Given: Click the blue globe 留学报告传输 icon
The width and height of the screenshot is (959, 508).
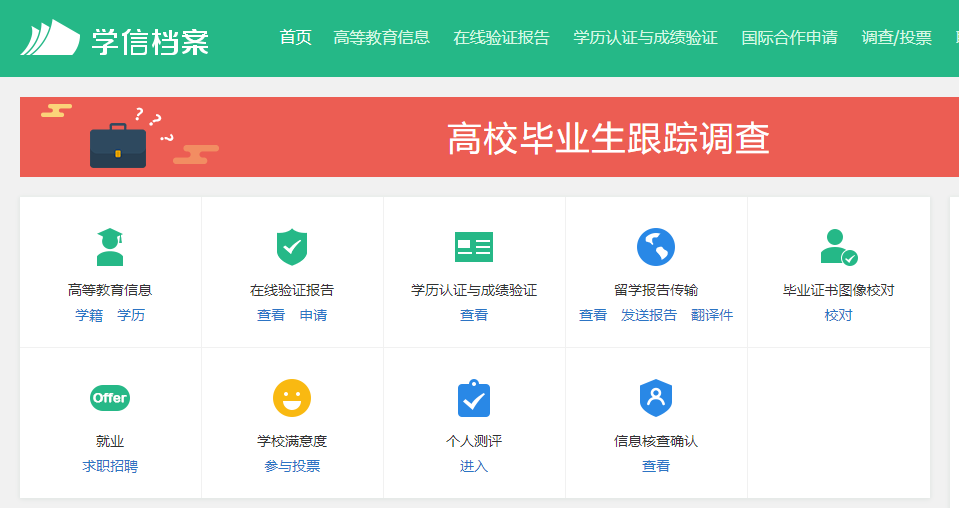Looking at the screenshot, I should tap(656, 247).
